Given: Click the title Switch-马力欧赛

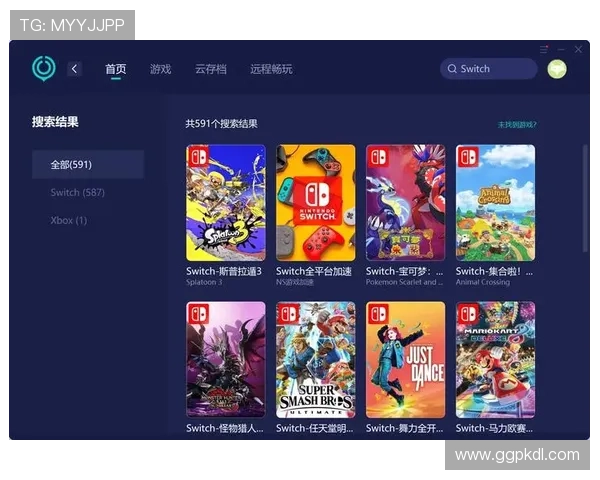Looking at the screenshot, I should click(494, 428).
